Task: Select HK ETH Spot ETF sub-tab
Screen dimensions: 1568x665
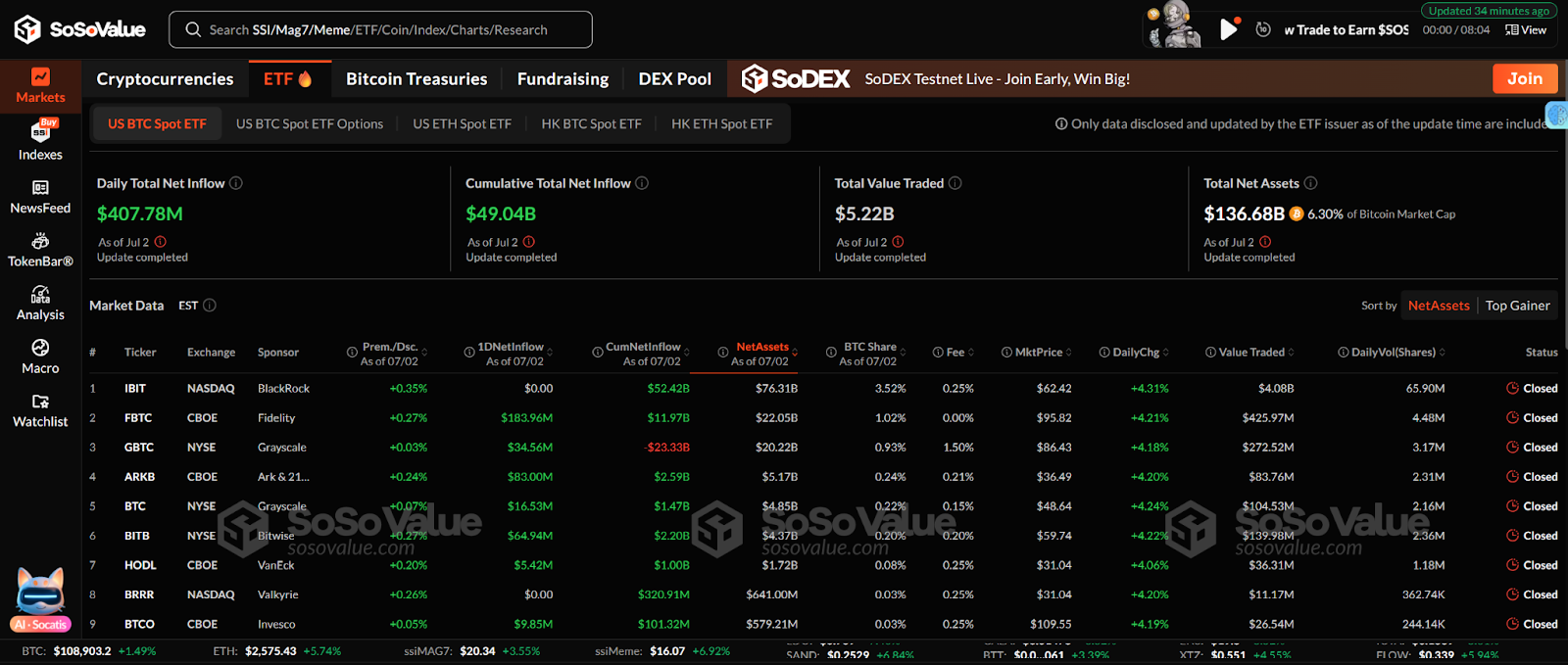Action: 721,124
